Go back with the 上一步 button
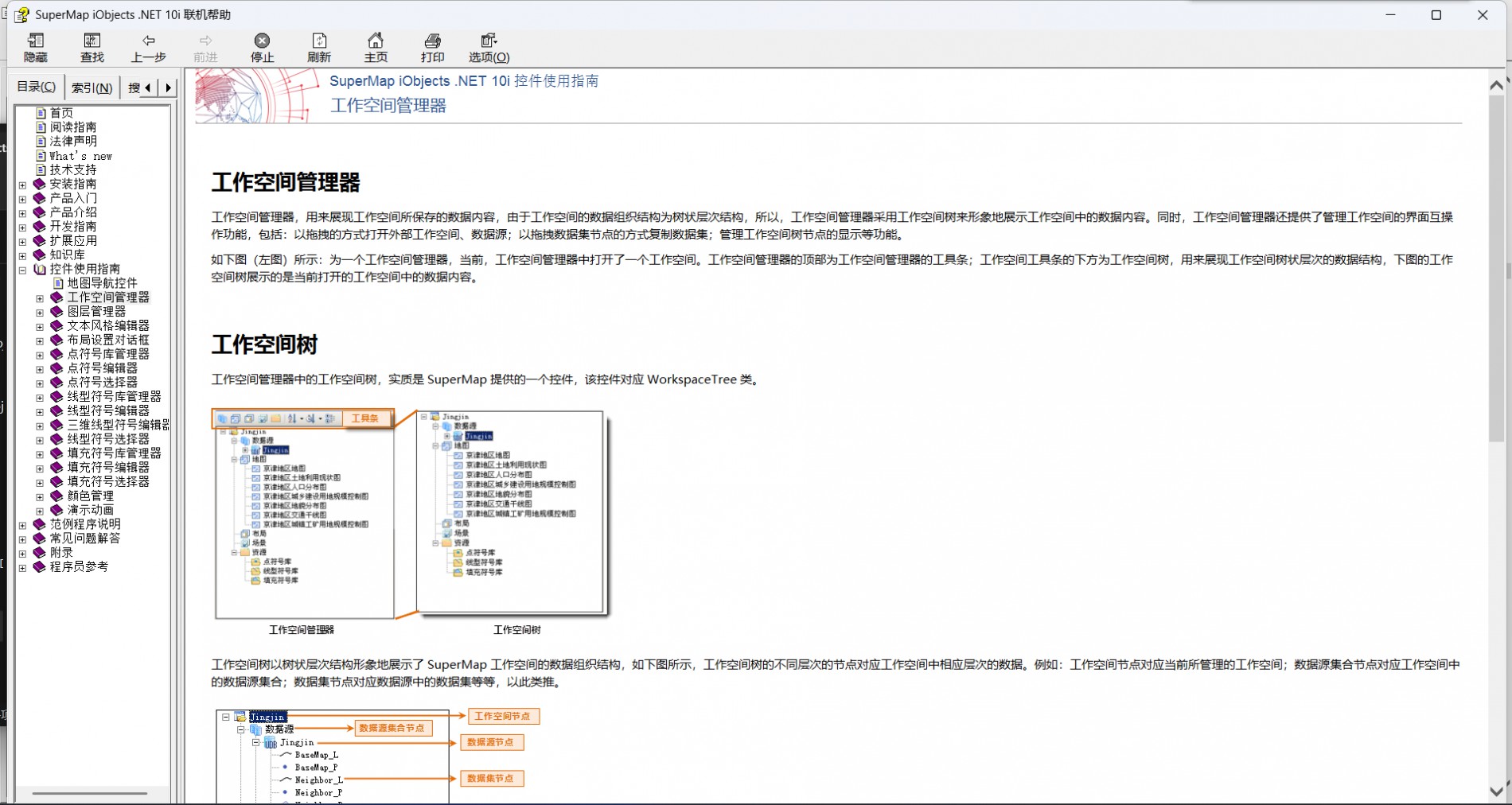The width and height of the screenshot is (1512, 805). [x=149, y=48]
